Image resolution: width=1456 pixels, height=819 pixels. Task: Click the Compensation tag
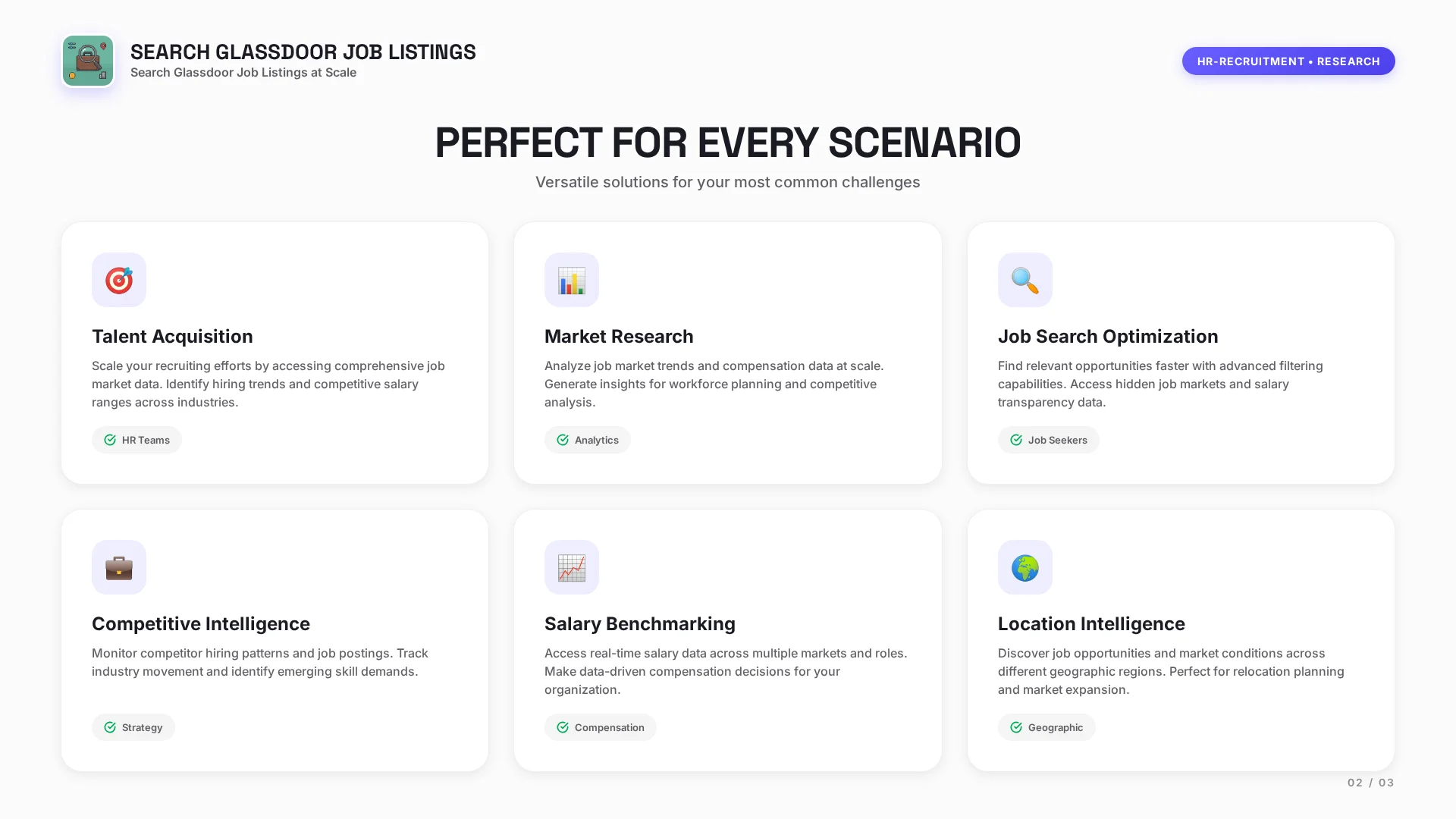tap(601, 727)
